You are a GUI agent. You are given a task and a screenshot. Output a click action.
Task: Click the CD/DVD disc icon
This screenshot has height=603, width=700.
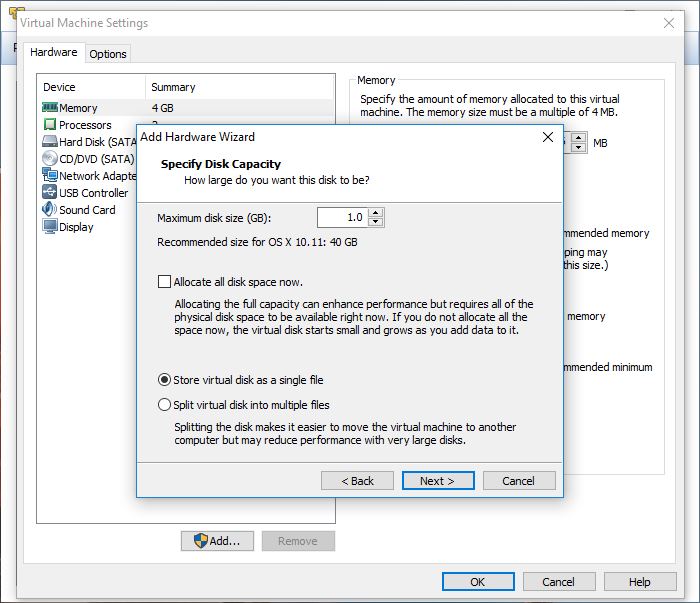[50, 158]
